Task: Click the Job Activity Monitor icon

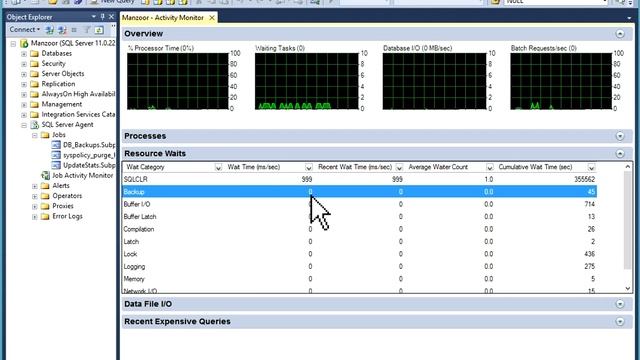Action: (x=45, y=176)
